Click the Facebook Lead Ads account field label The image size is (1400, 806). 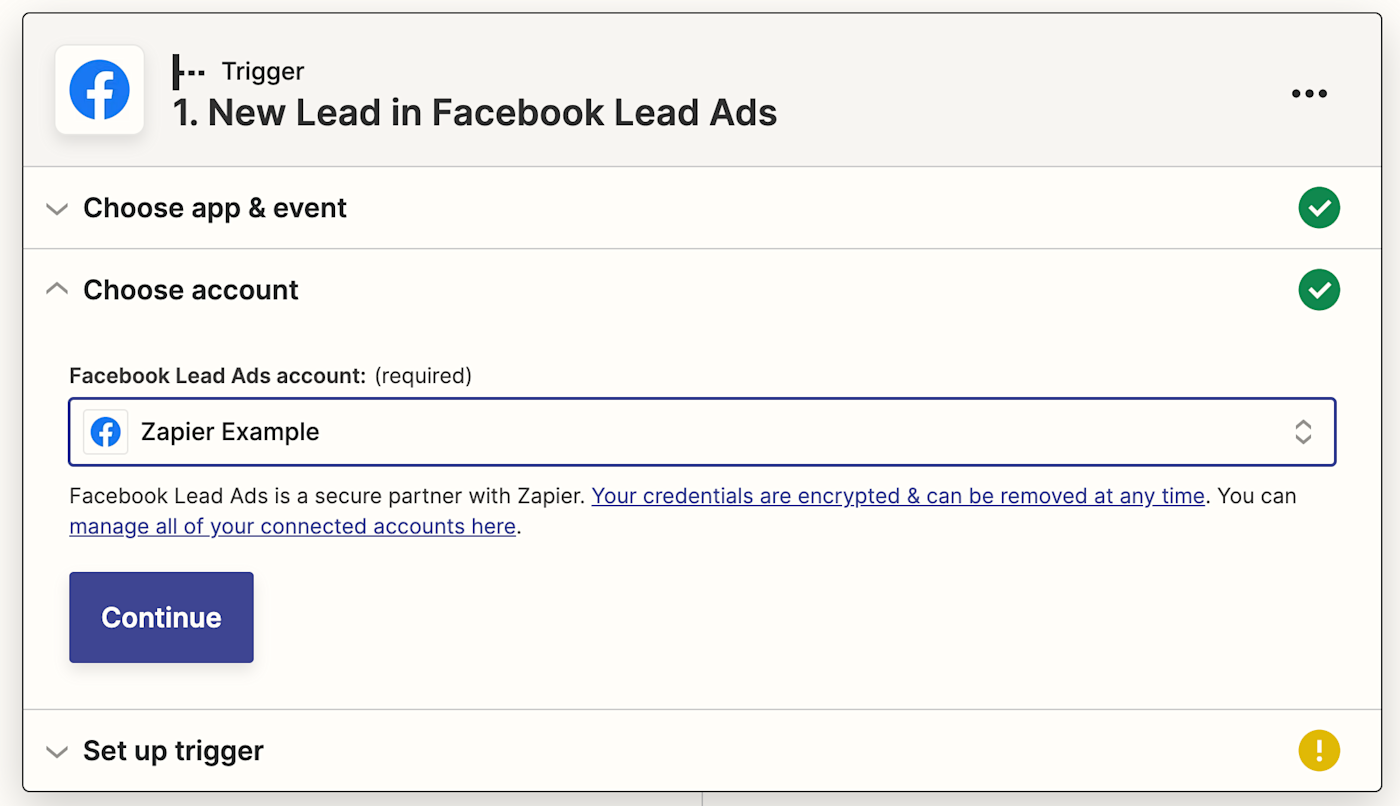pos(217,376)
